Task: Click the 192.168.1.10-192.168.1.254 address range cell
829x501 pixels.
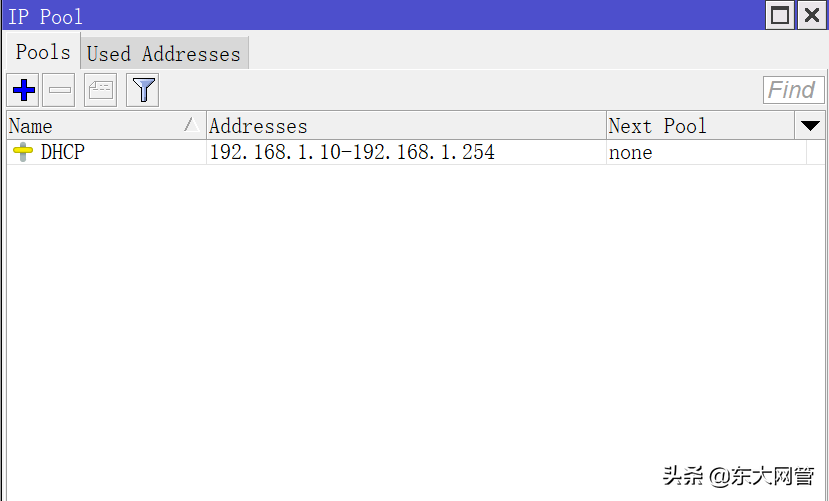Action: tap(351, 153)
